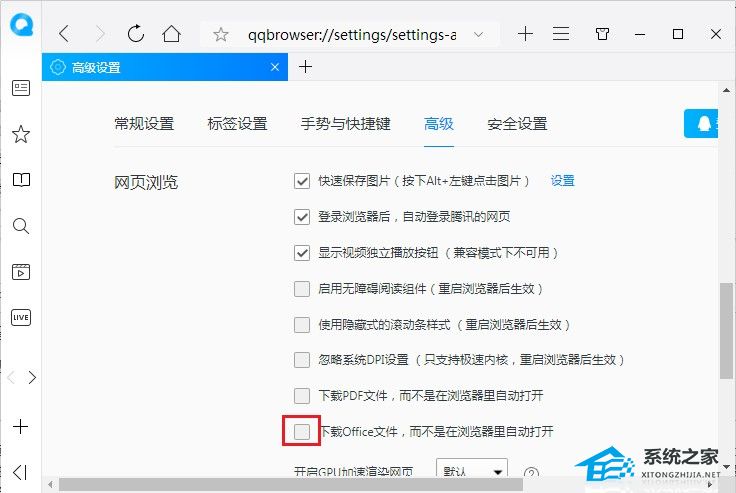Expand the GPU acceleration 默认 dropdown
The width and height of the screenshot is (736, 493).
[x=472, y=470]
